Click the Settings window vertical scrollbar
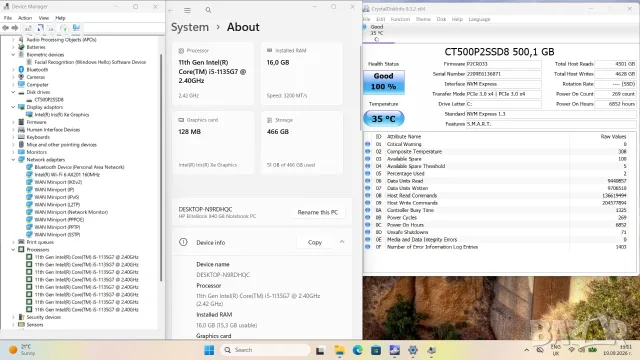Image resolution: width=640 pixels, height=360 pixels. [360, 88]
